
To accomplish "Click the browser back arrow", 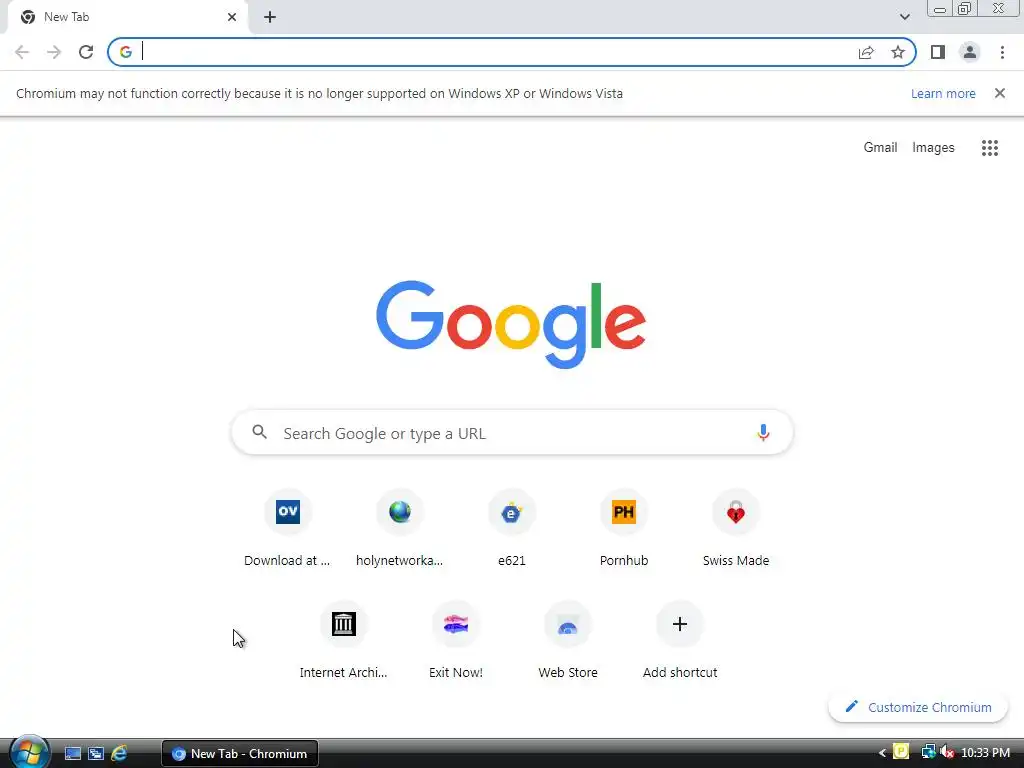I will [22, 52].
